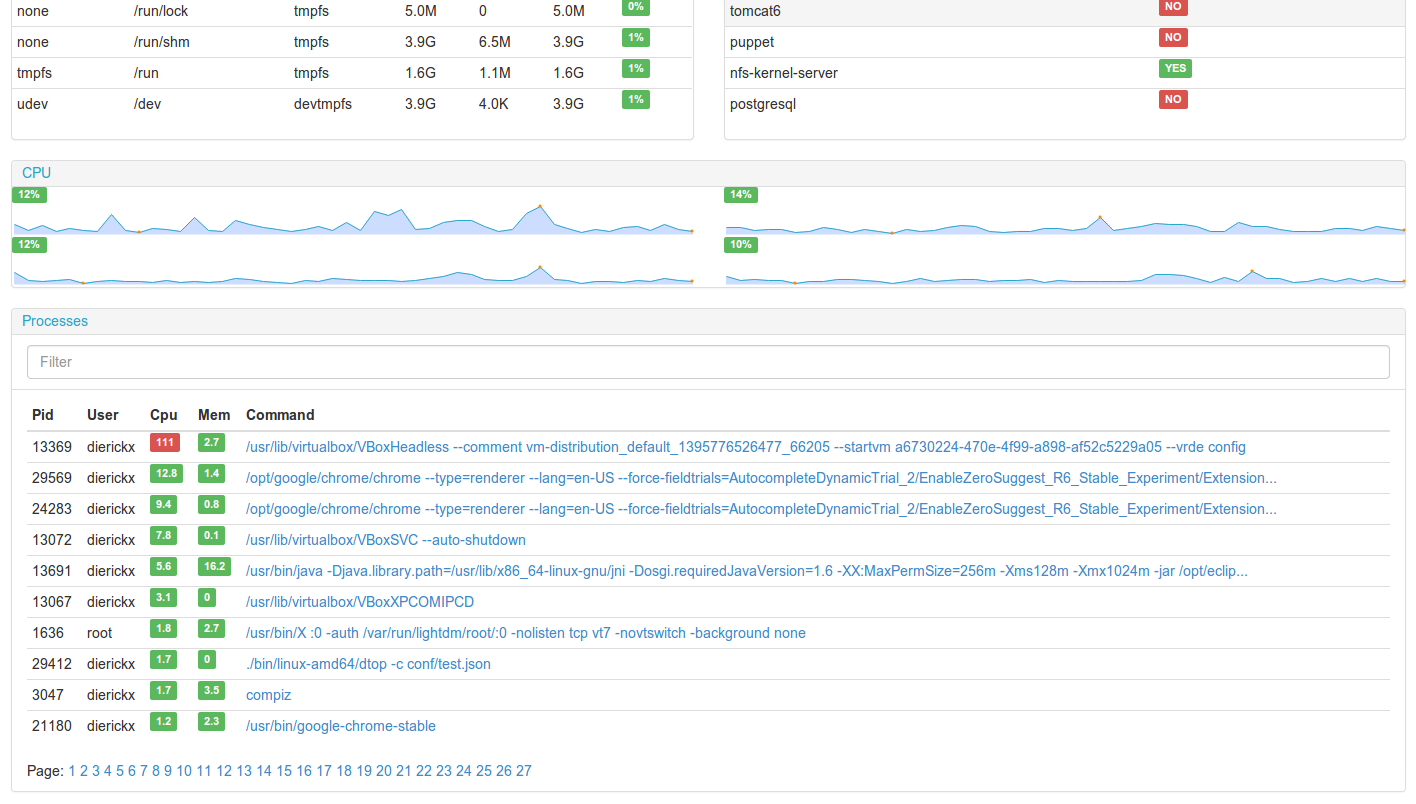Click the 6.5M used value
Viewport: 1416px width, 804px height.
(x=495, y=42)
